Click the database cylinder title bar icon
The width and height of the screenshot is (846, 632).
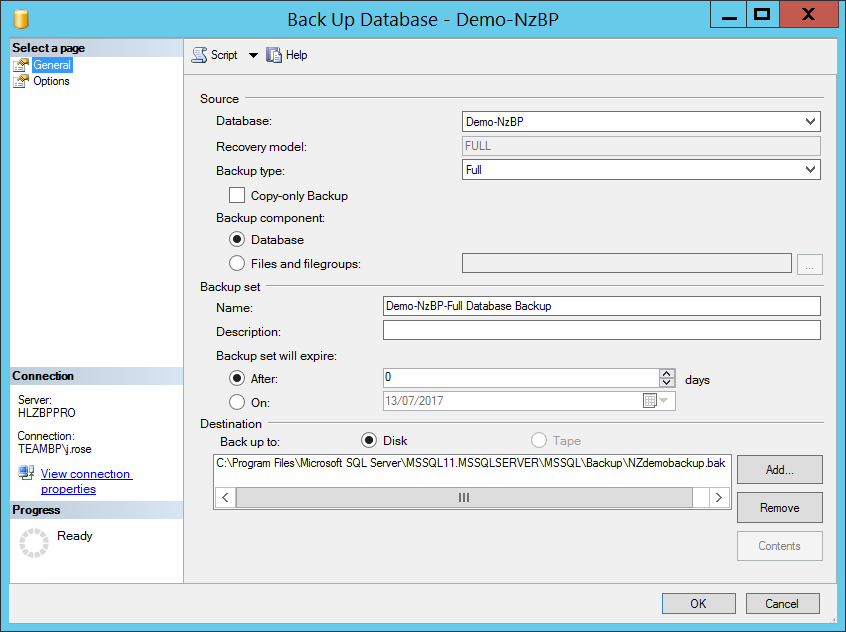21,19
